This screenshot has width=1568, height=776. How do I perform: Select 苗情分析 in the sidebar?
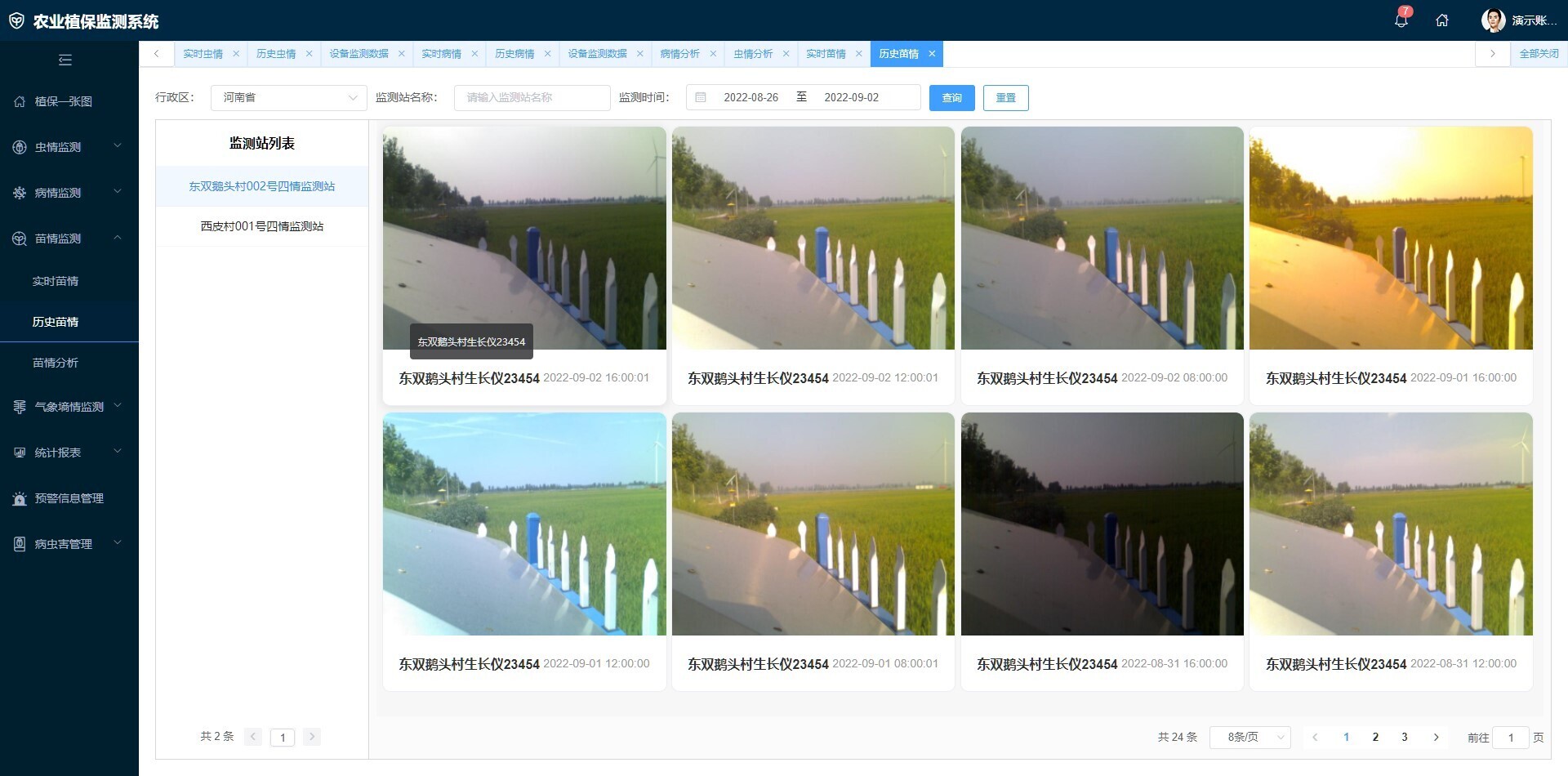coord(56,363)
